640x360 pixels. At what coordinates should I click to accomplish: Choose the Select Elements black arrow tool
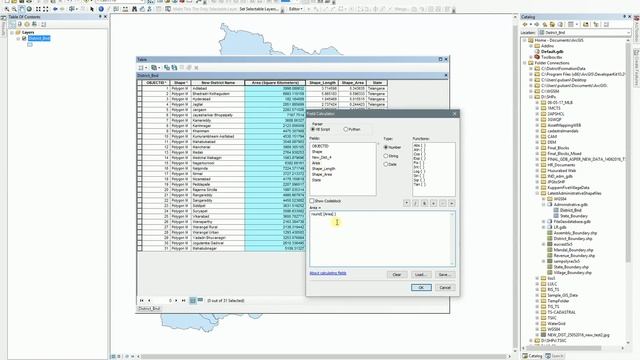click(92, 9)
